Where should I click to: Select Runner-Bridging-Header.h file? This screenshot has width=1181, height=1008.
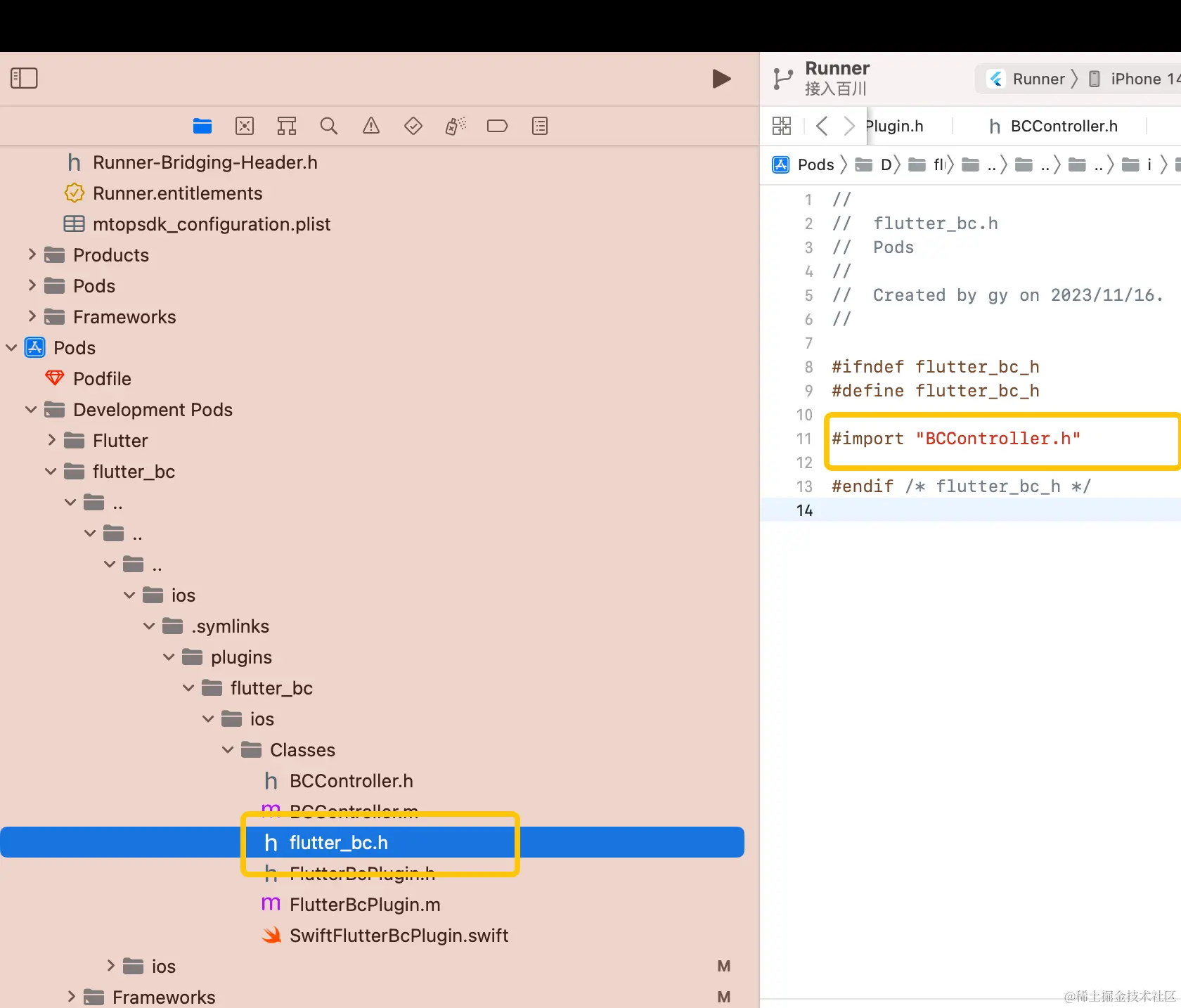(x=205, y=162)
